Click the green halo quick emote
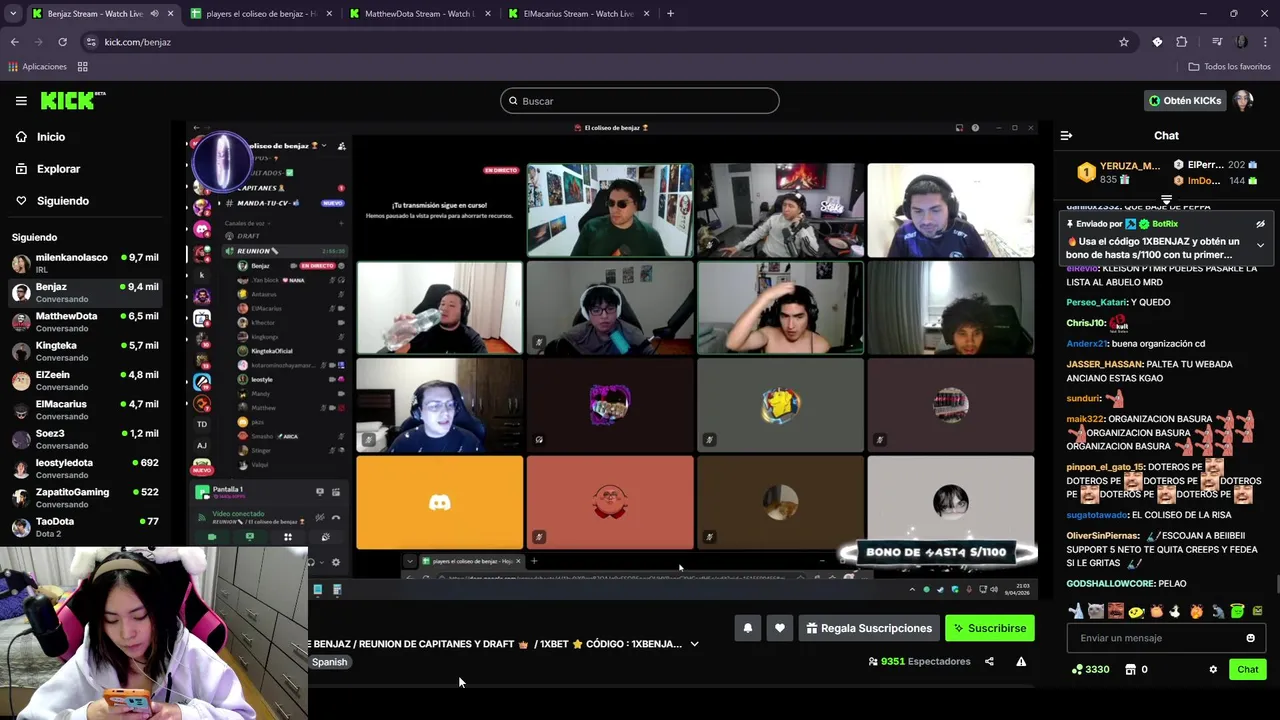Image resolution: width=1280 pixels, height=720 pixels. 1237,611
